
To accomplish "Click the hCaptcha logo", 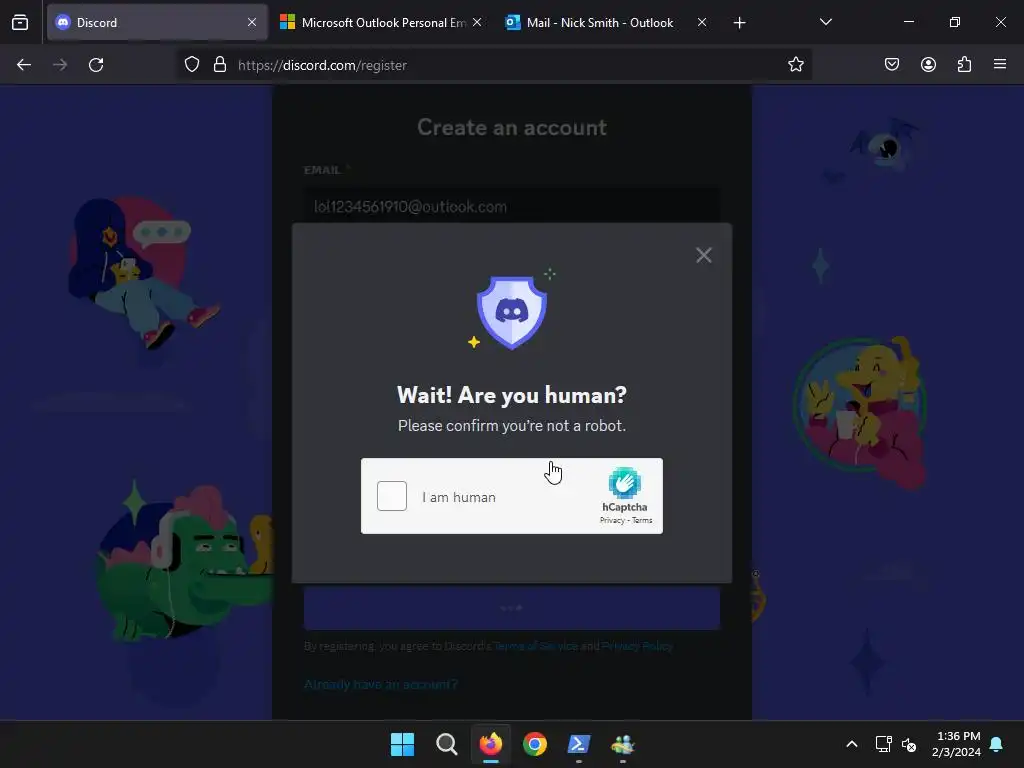I will (x=624, y=483).
